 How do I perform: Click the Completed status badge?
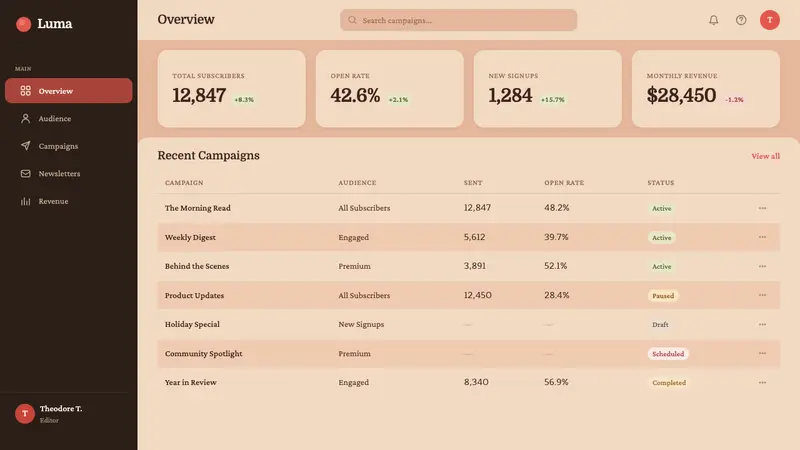[x=669, y=383]
